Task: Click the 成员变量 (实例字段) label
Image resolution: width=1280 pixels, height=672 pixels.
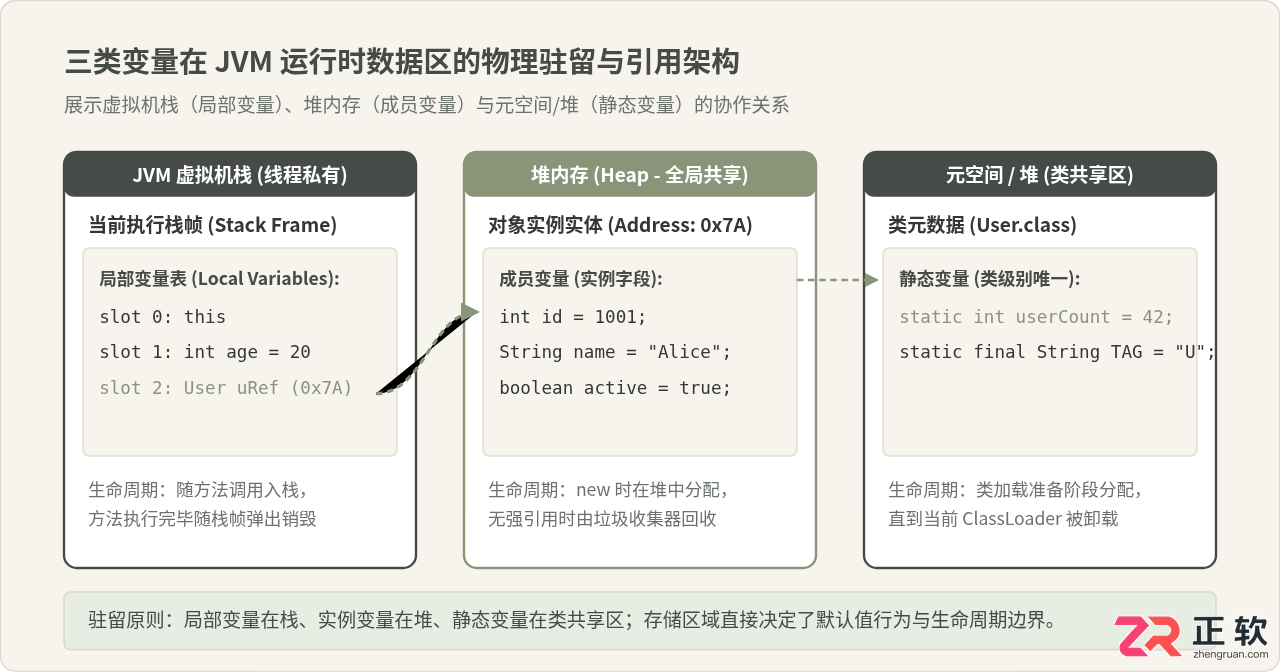Action: pyautogui.click(x=581, y=279)
